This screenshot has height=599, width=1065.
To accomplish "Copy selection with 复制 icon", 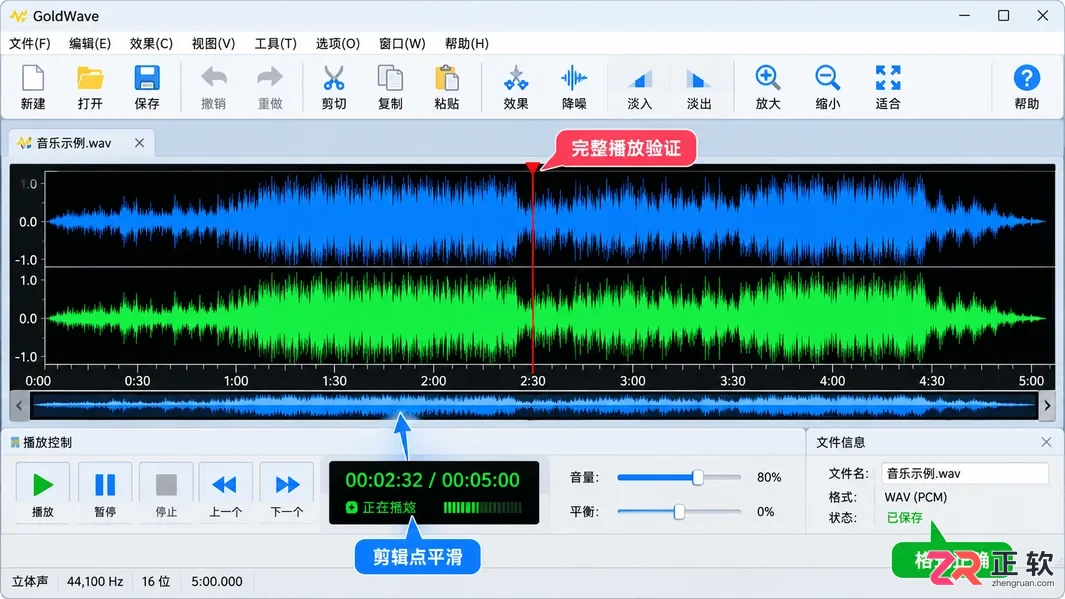I will (x=390, y=86).
